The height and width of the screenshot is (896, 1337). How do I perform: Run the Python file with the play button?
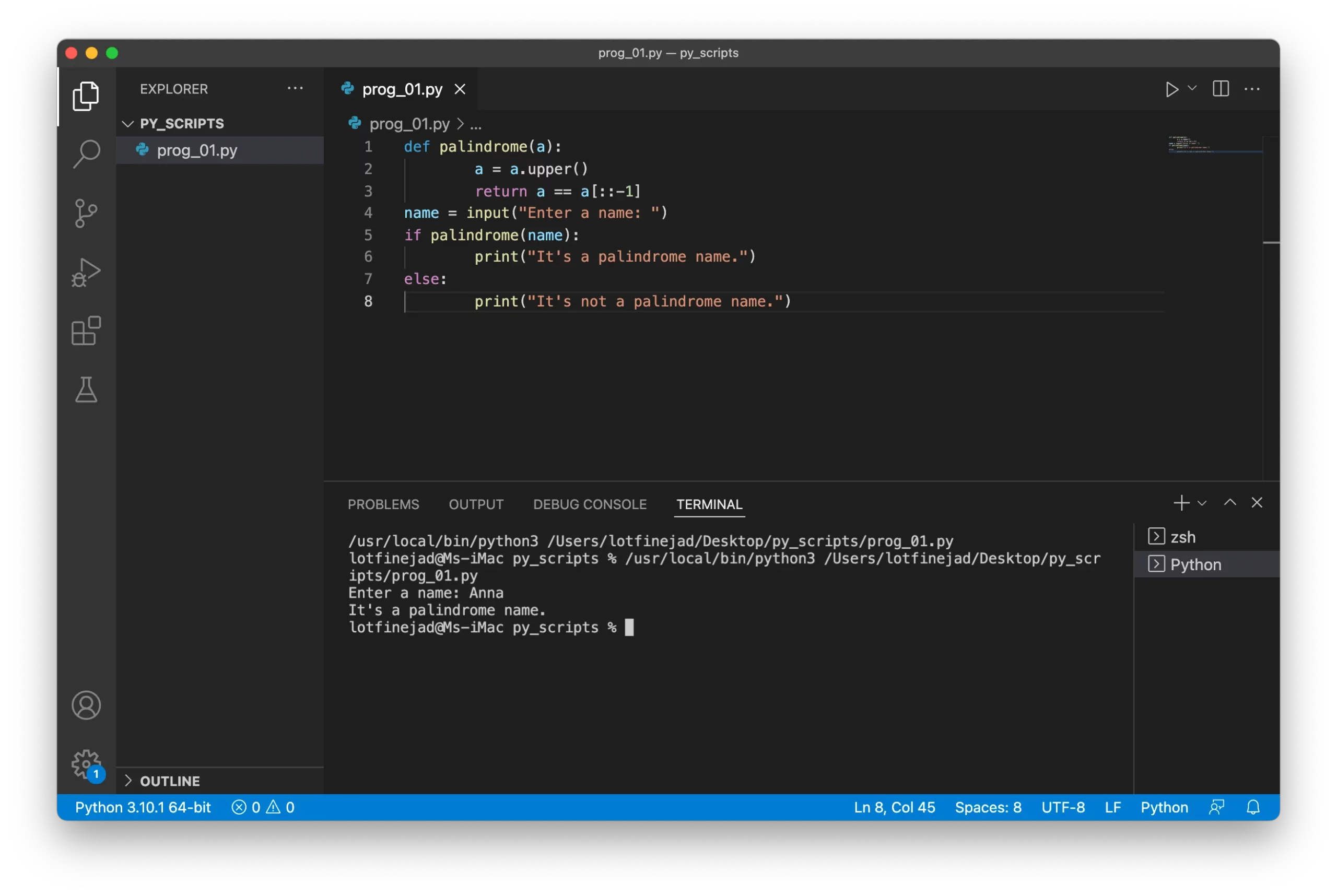(x=1172, y=89)
